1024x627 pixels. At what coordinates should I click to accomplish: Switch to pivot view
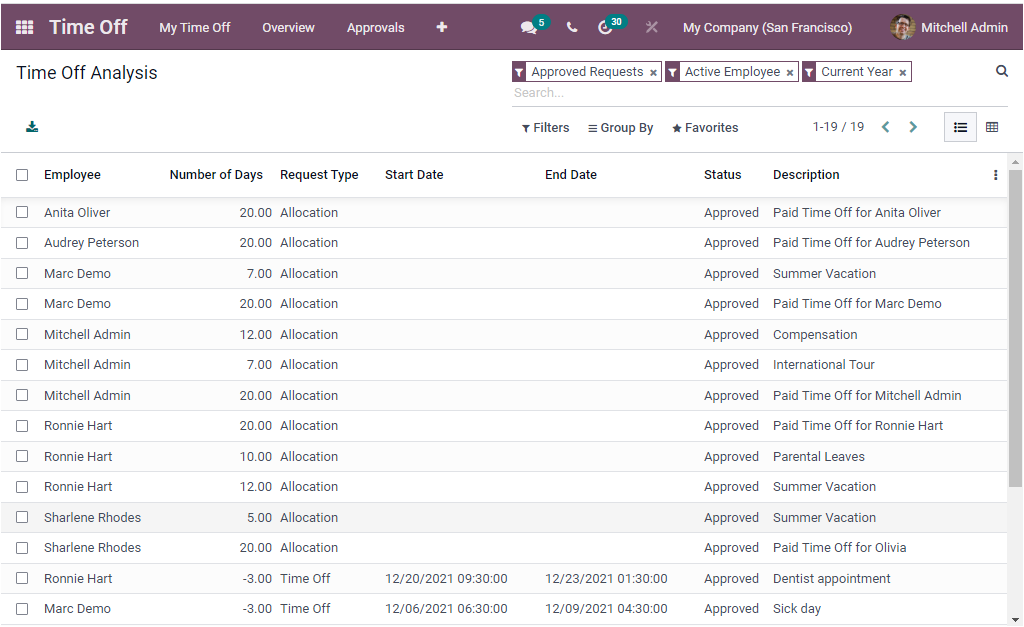point(992,127)
